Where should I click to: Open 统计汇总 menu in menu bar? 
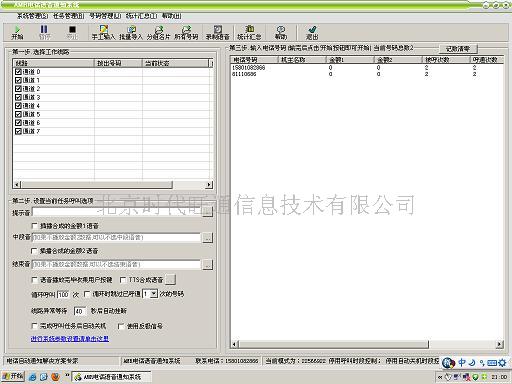[141, 16]
